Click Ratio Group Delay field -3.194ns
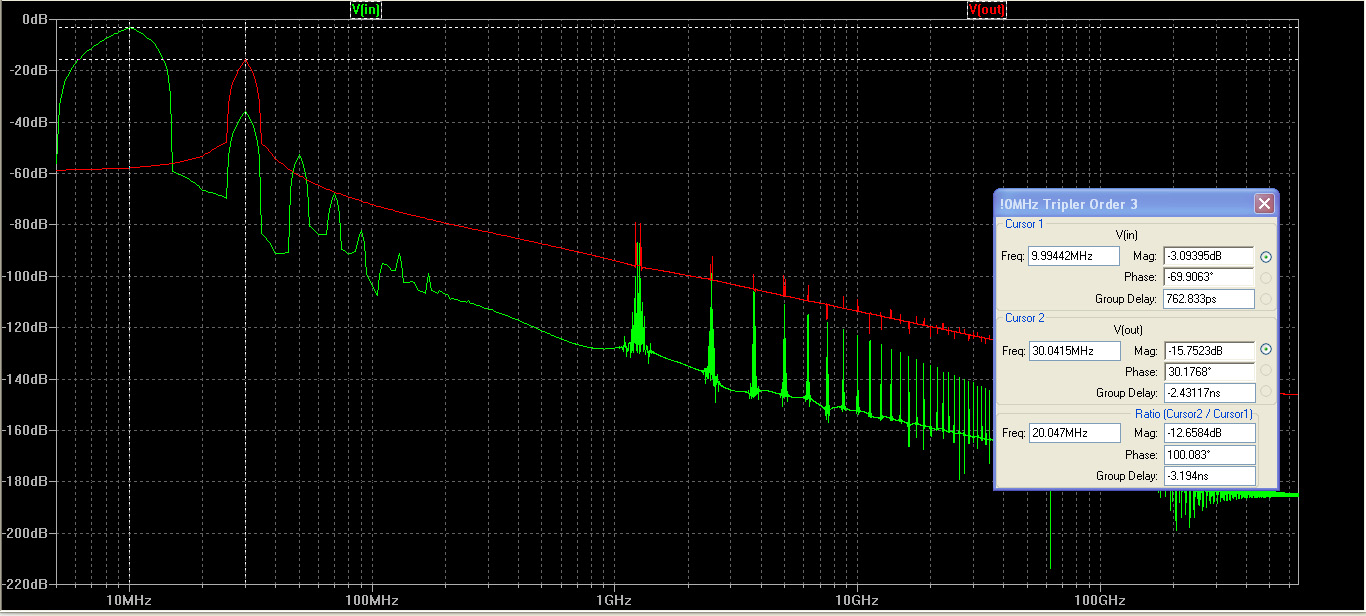1366x616 pixels. click(1208, 476)
